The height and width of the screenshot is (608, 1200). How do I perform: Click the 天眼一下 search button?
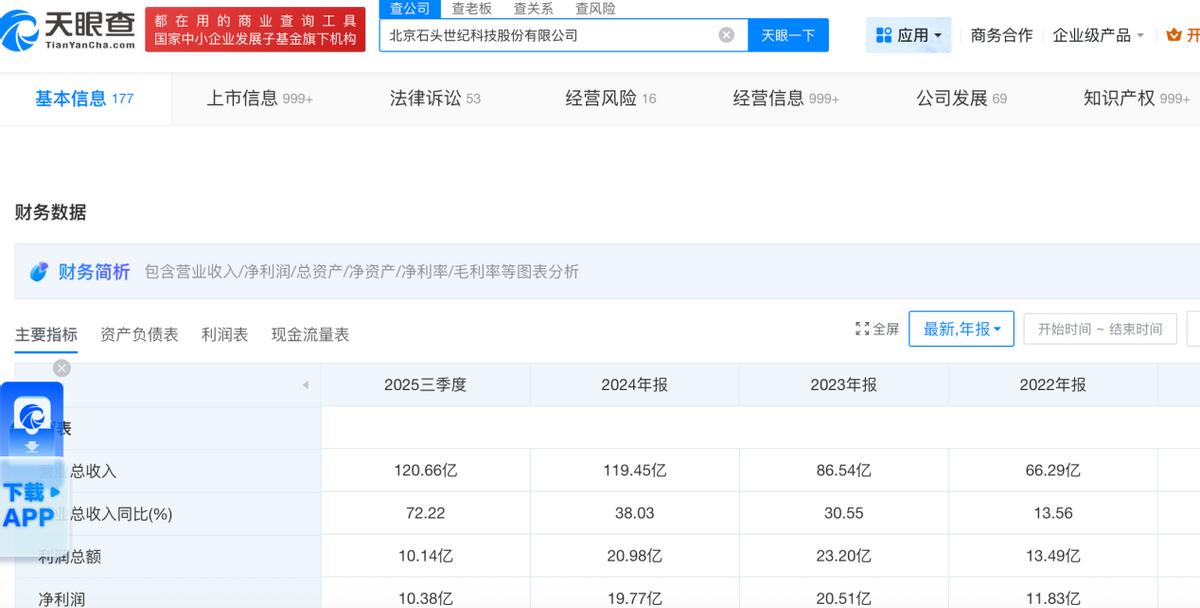tap(788, 35)
